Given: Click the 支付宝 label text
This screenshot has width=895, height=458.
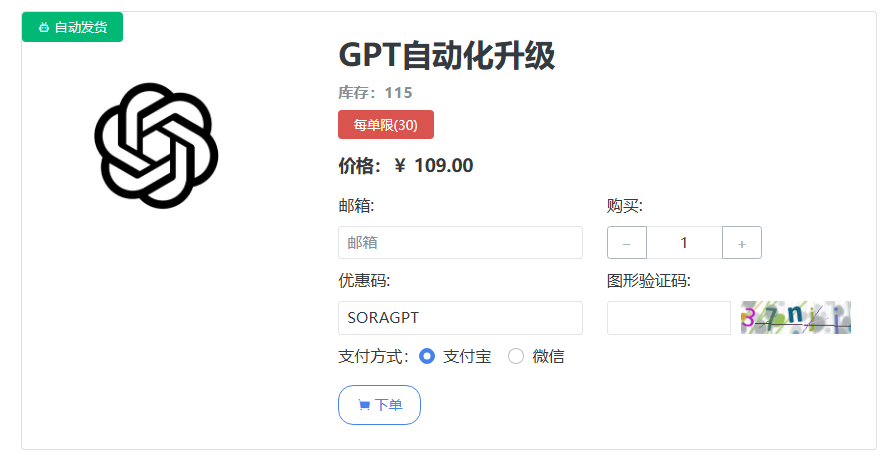Looking at the screenshot, I should tap(467, 356).
